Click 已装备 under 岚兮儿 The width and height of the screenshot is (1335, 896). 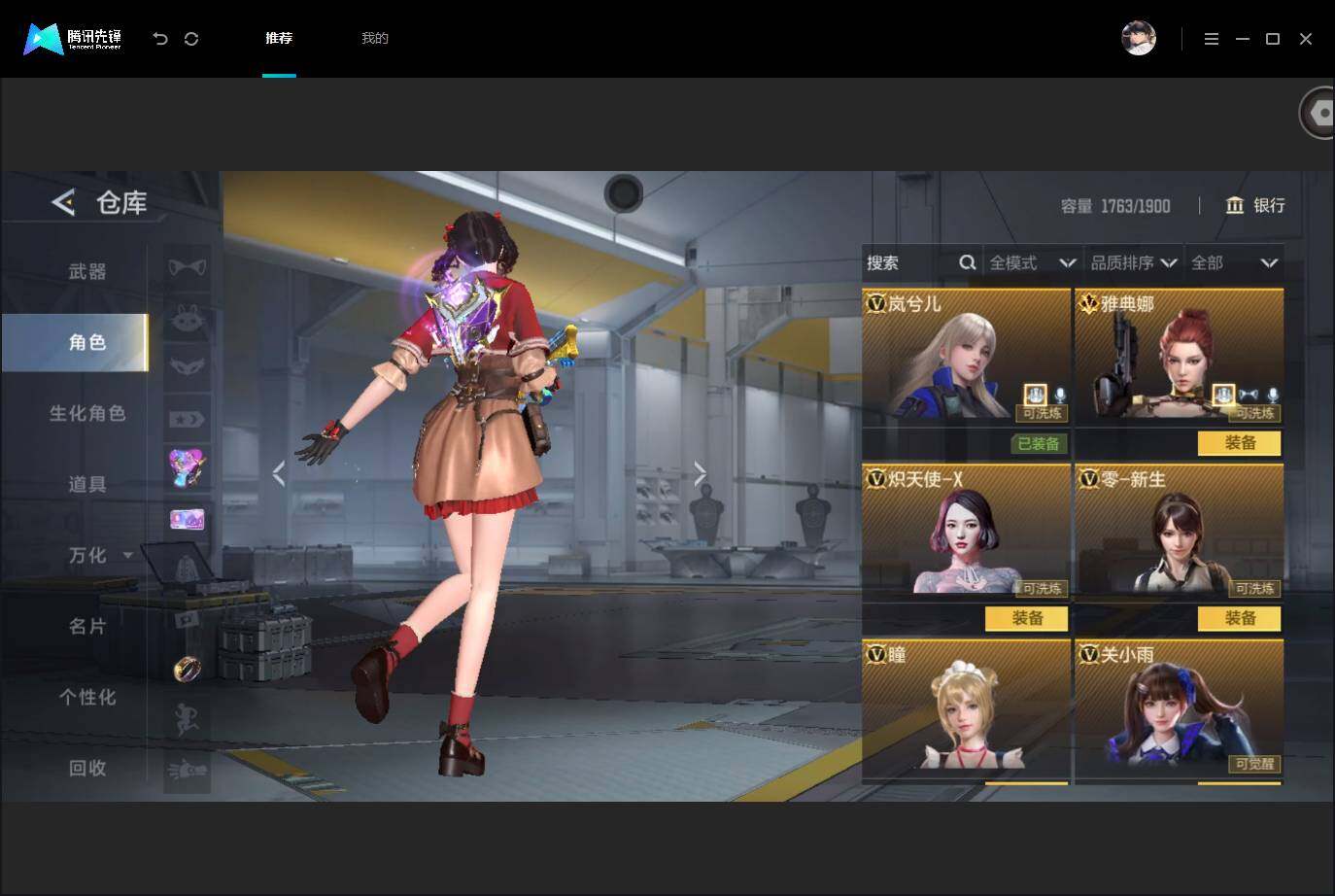(1040, 443)
